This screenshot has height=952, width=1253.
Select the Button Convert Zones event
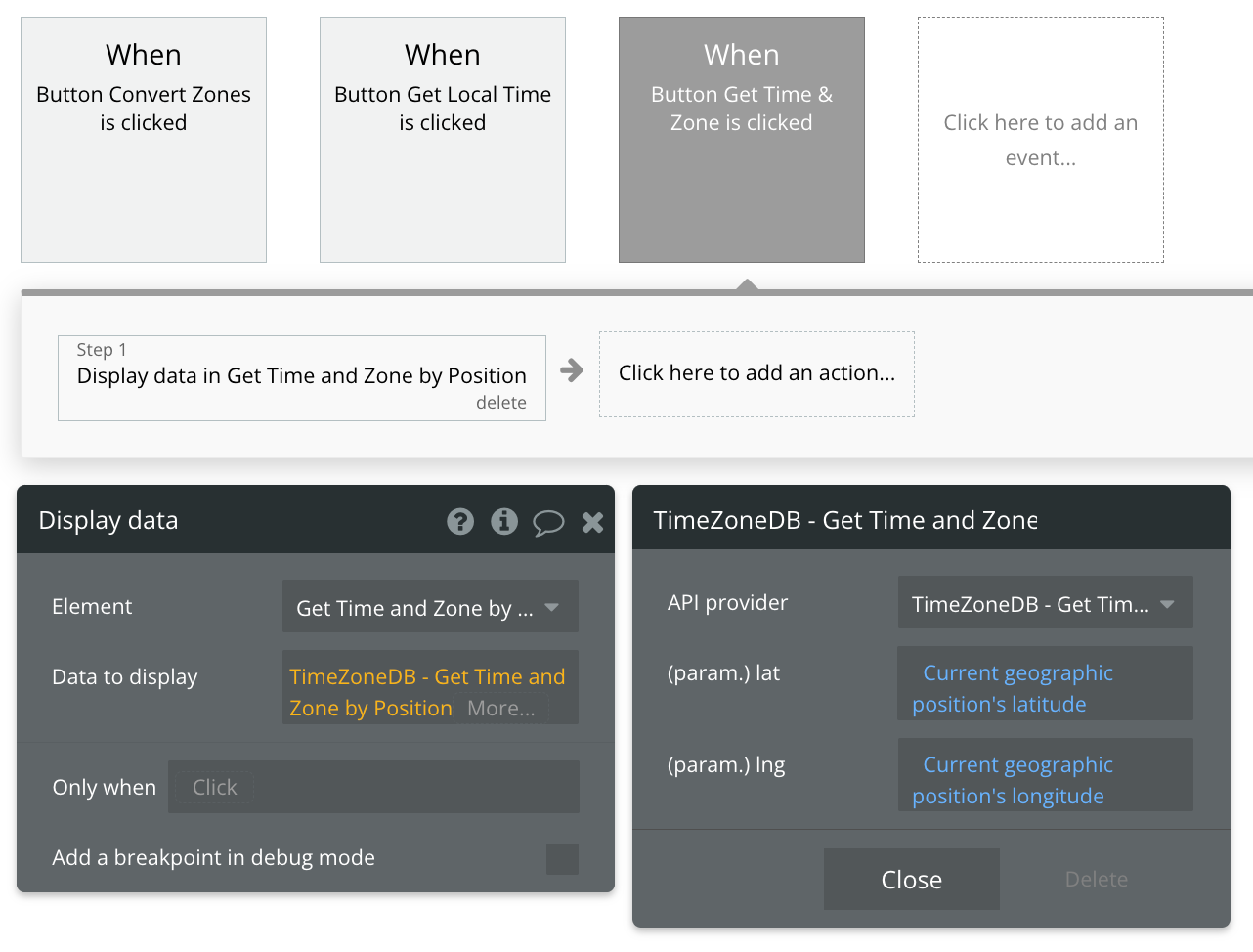tap(144, 140)
